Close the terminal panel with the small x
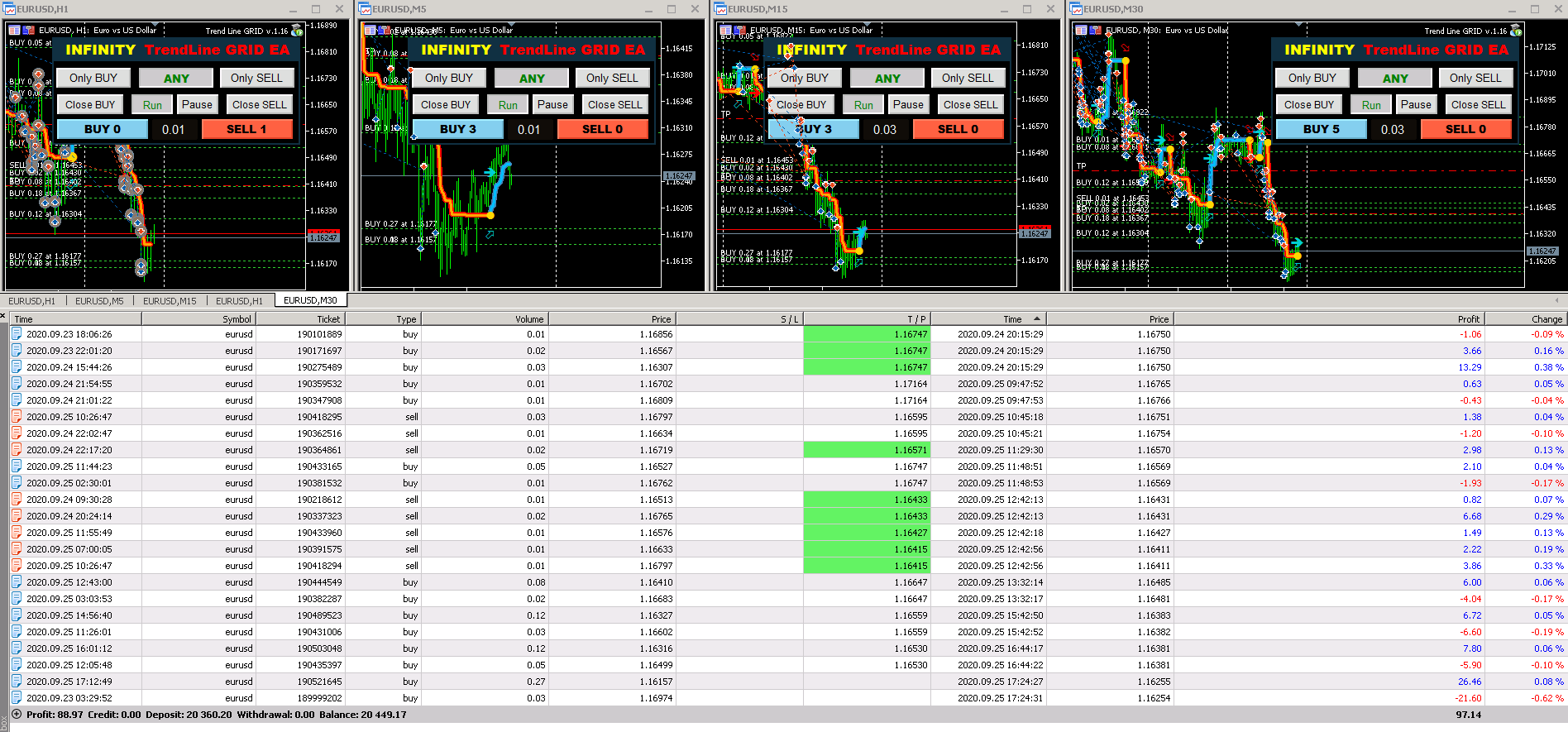Screen dimensions: 1568x732 (3, 316)
